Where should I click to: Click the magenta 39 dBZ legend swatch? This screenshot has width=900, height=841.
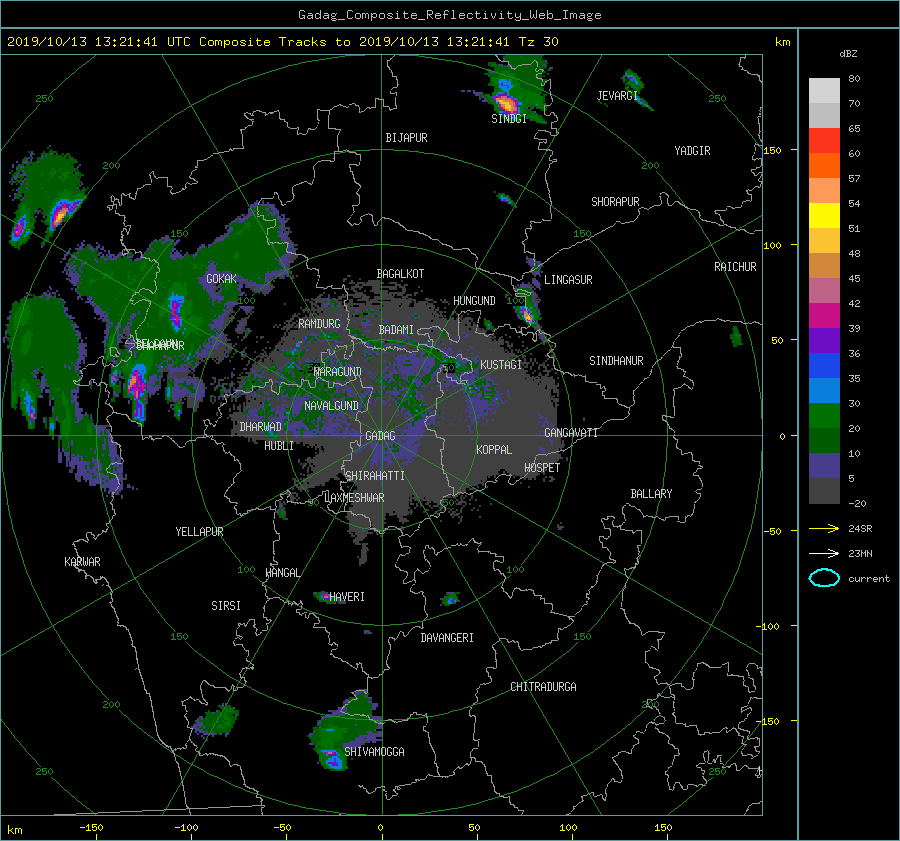pyautogui.click(x=824, y=315)
